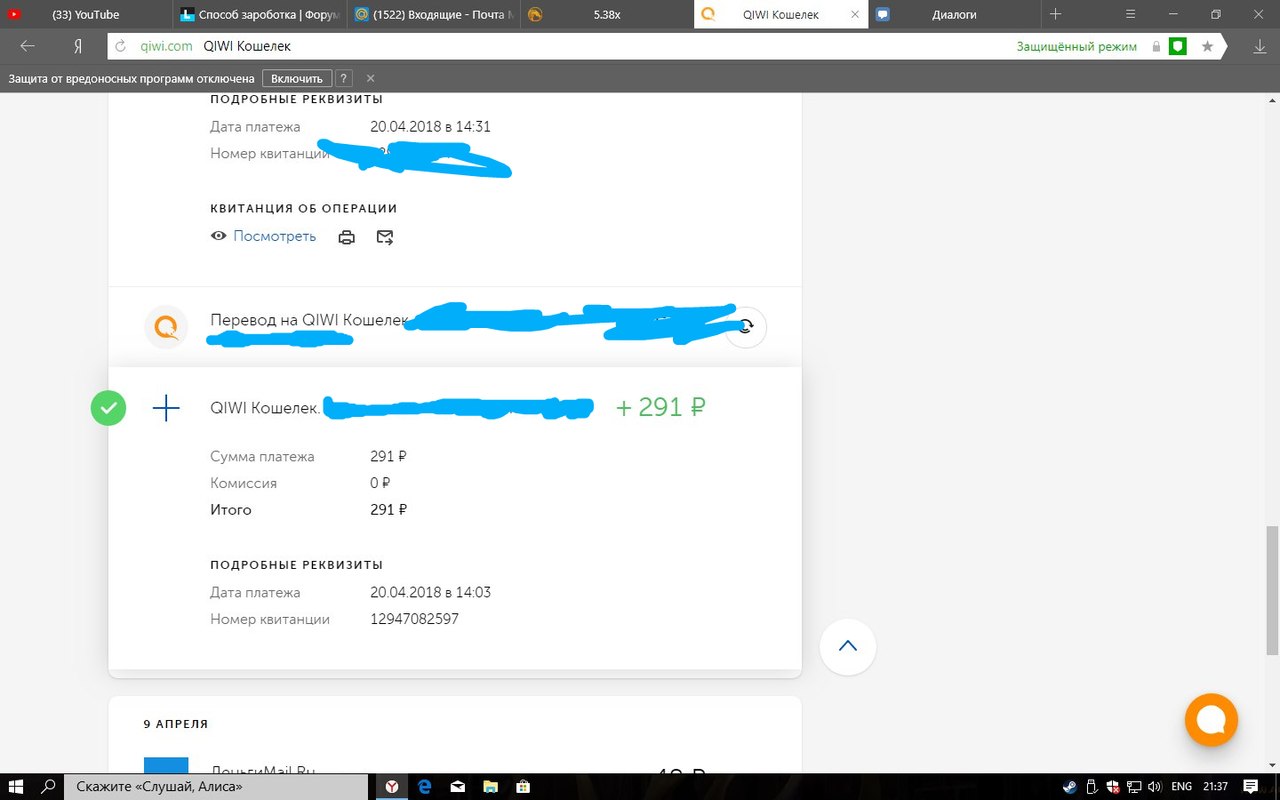Click the Комиссия 0 ₽ value
Screen dimensions: 1280x800
(380, 483)
